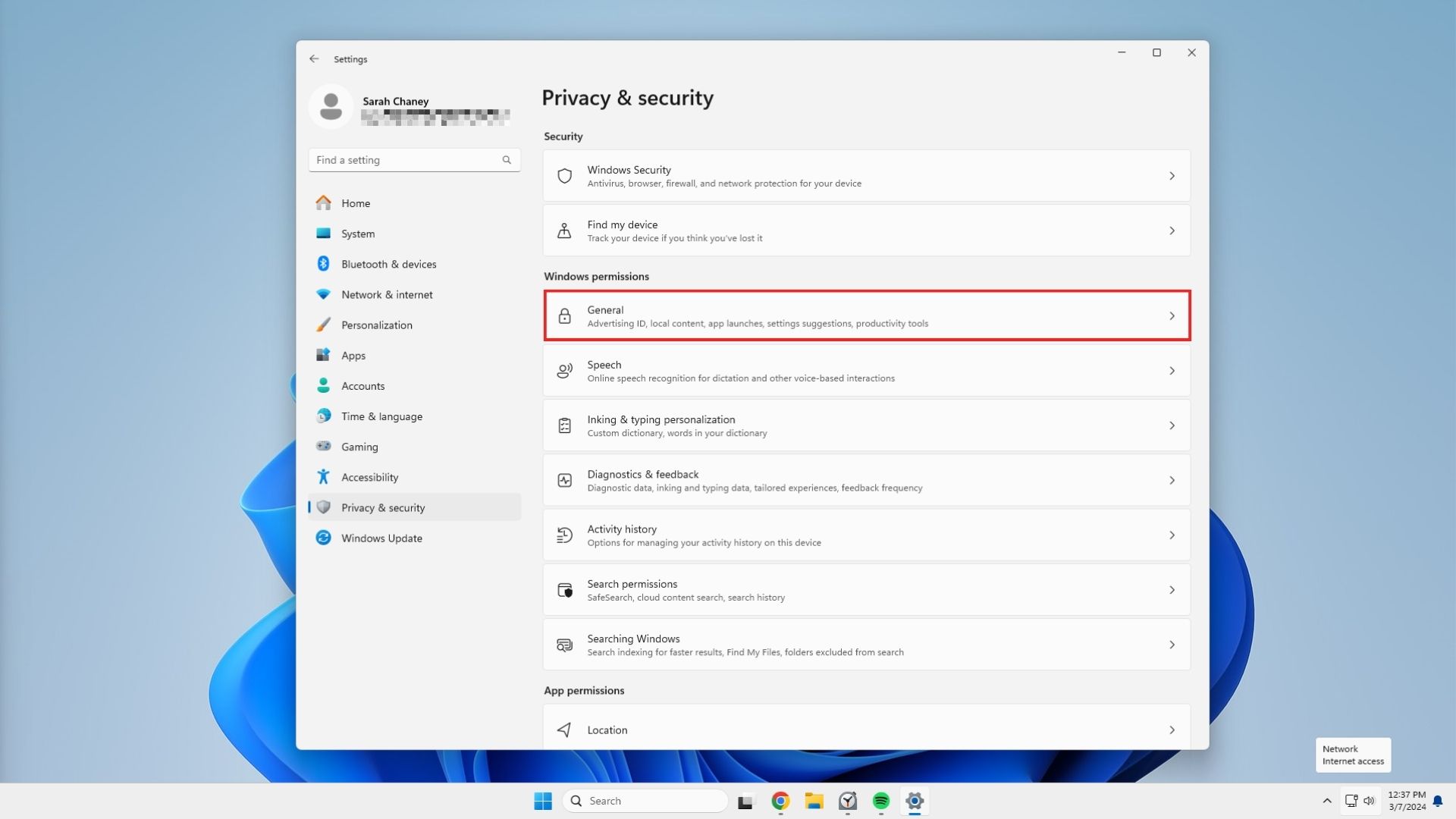Open Speech permissions page
The height and width of the screenshot is (819, 1456).
[x=867, y=371]
